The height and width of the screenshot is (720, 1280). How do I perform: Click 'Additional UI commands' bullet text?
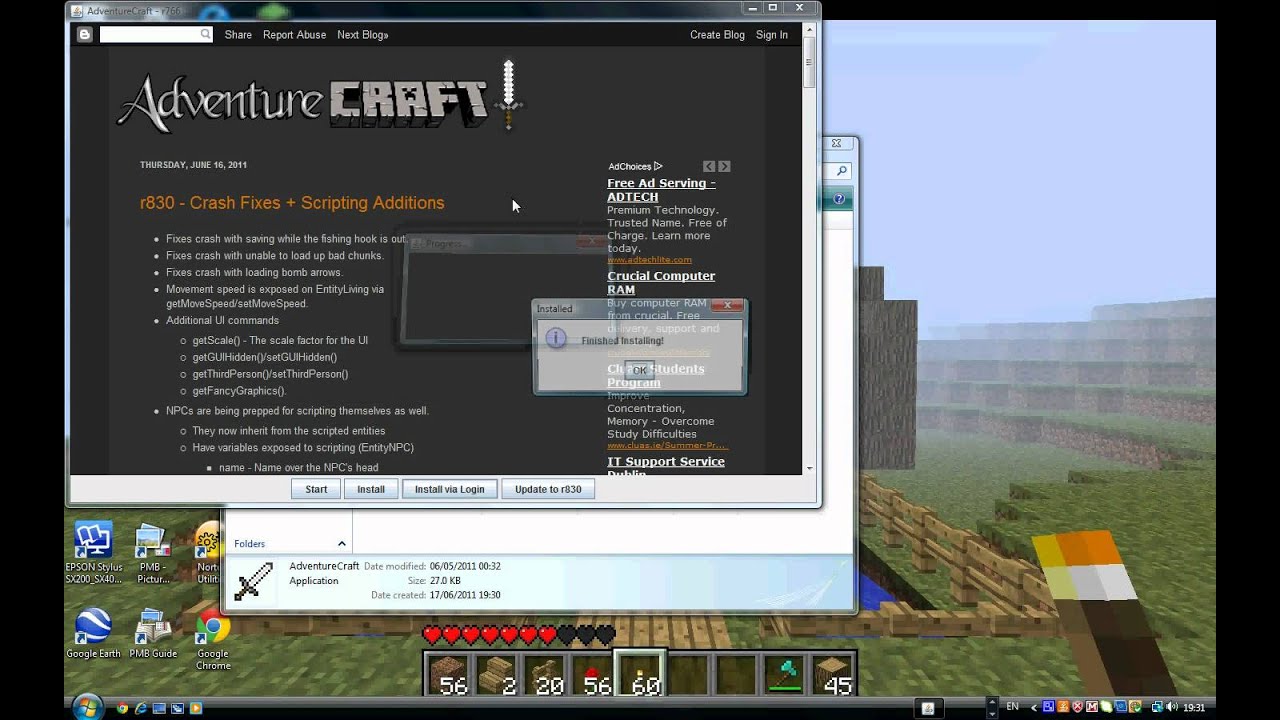(x=222, y=321)
